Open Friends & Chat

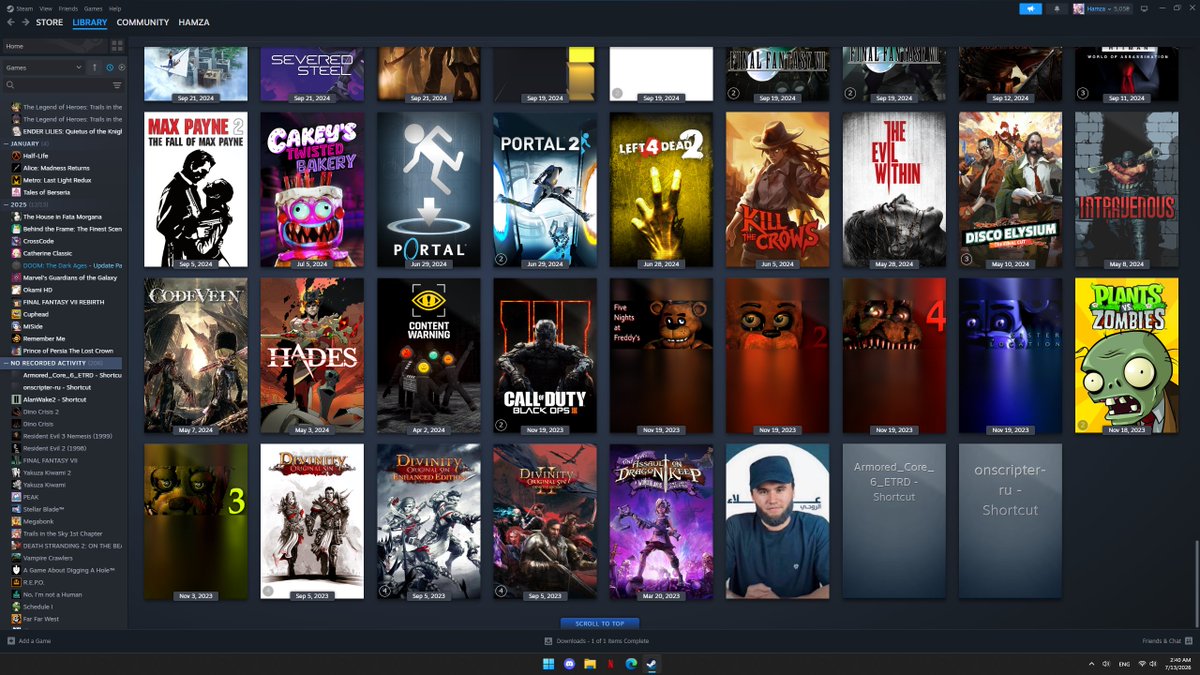click(1166, 640)
